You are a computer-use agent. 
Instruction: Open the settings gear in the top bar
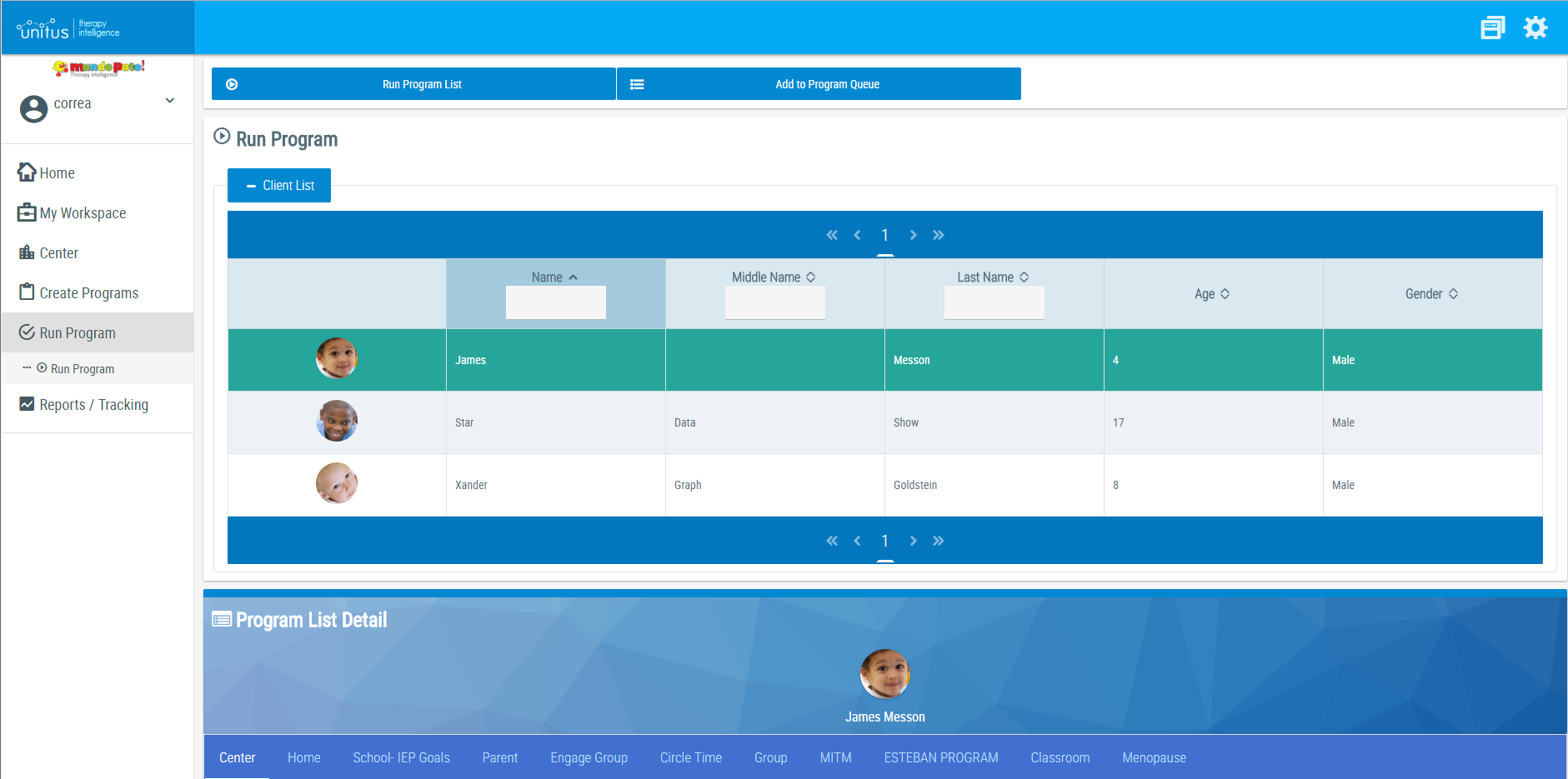tap(1536, 27)
